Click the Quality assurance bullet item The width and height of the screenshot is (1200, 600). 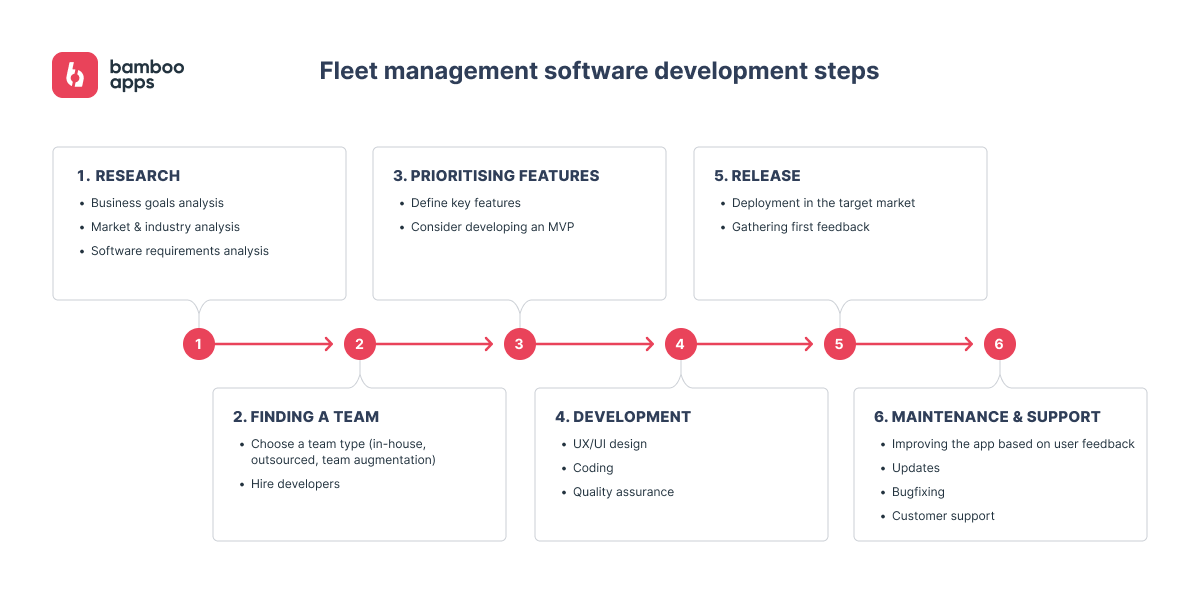[623, 491]
